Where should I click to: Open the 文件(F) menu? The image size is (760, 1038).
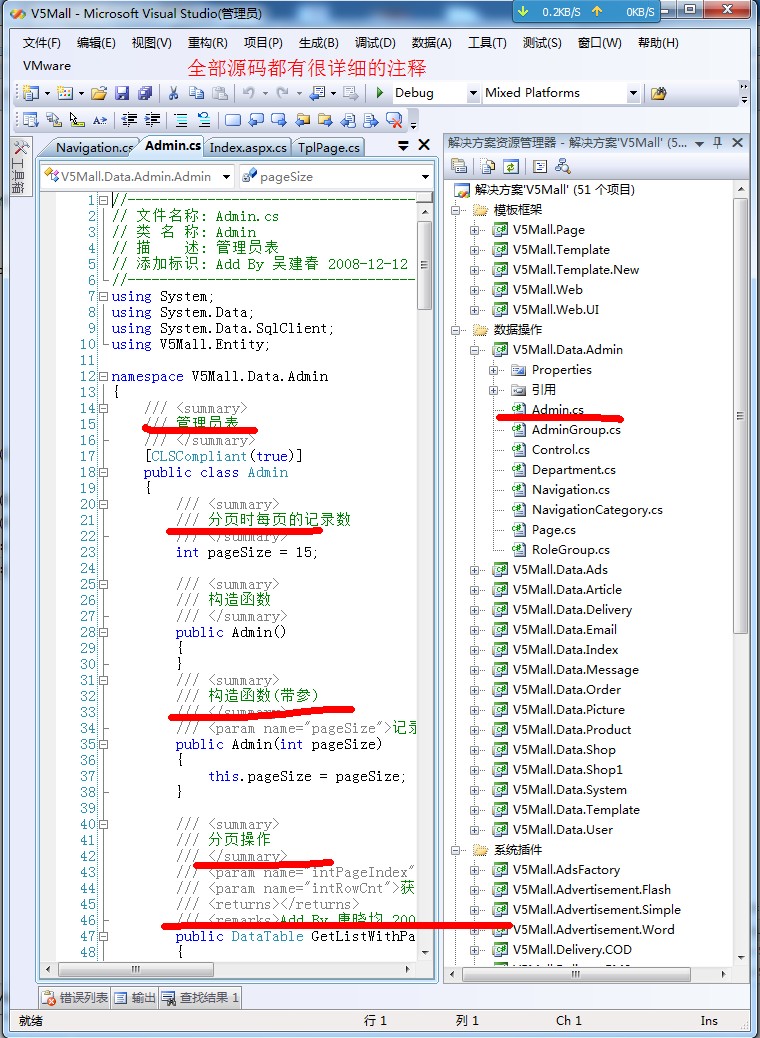tap(41, 43)
